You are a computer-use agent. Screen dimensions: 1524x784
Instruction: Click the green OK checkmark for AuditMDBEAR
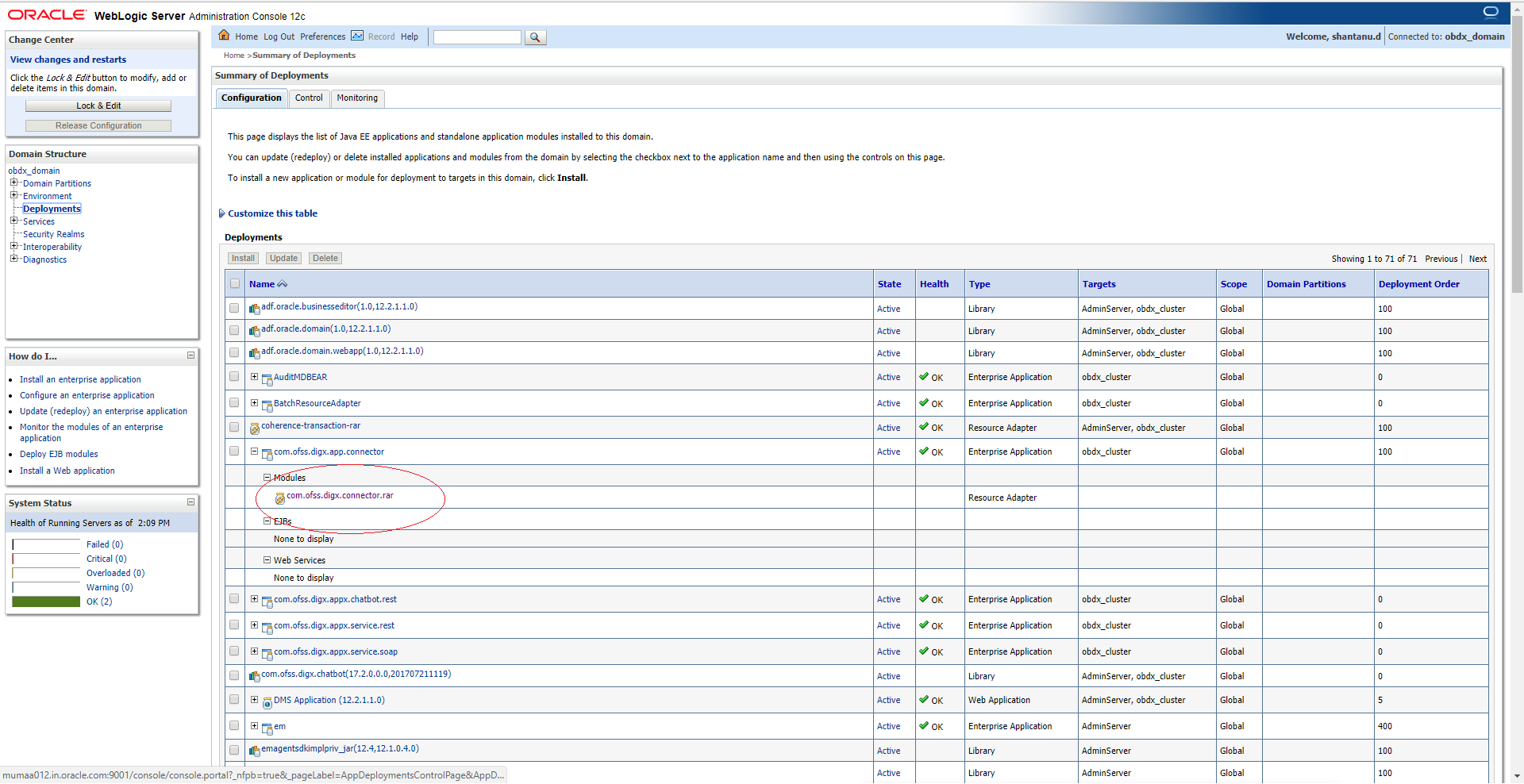pyautogui.click(x=924, y=377)
